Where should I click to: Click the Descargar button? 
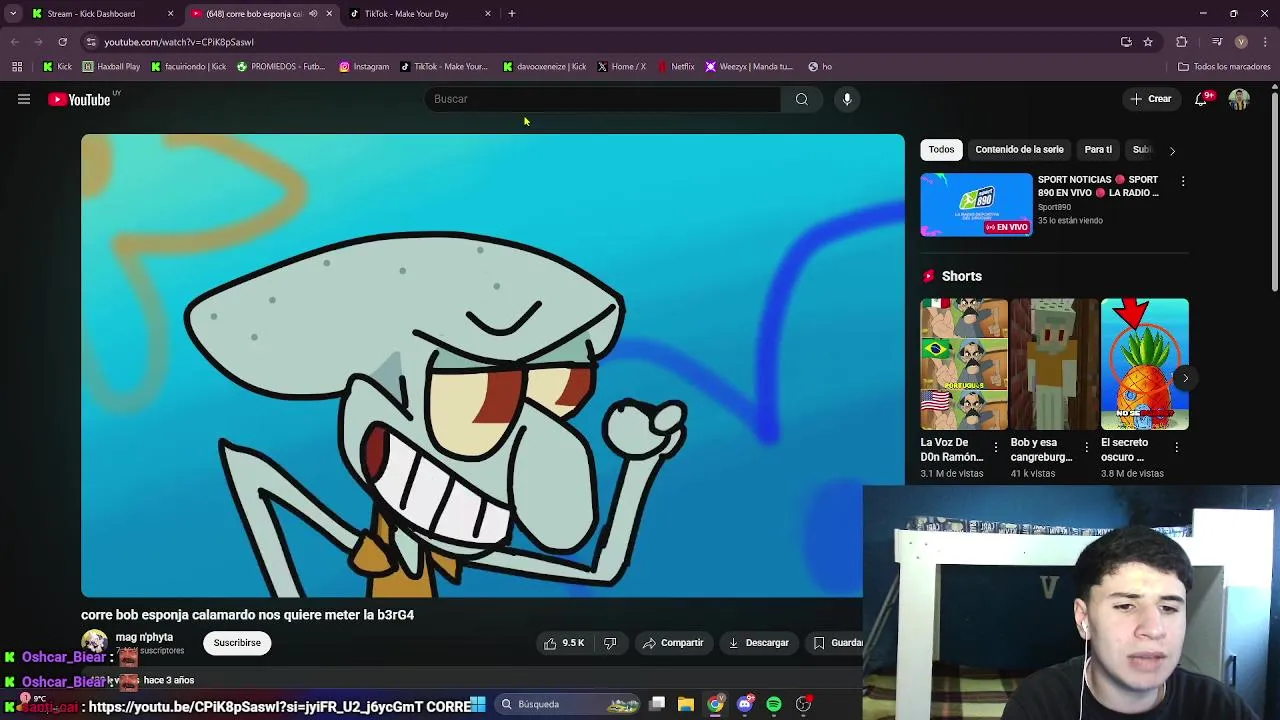(758, 643)
